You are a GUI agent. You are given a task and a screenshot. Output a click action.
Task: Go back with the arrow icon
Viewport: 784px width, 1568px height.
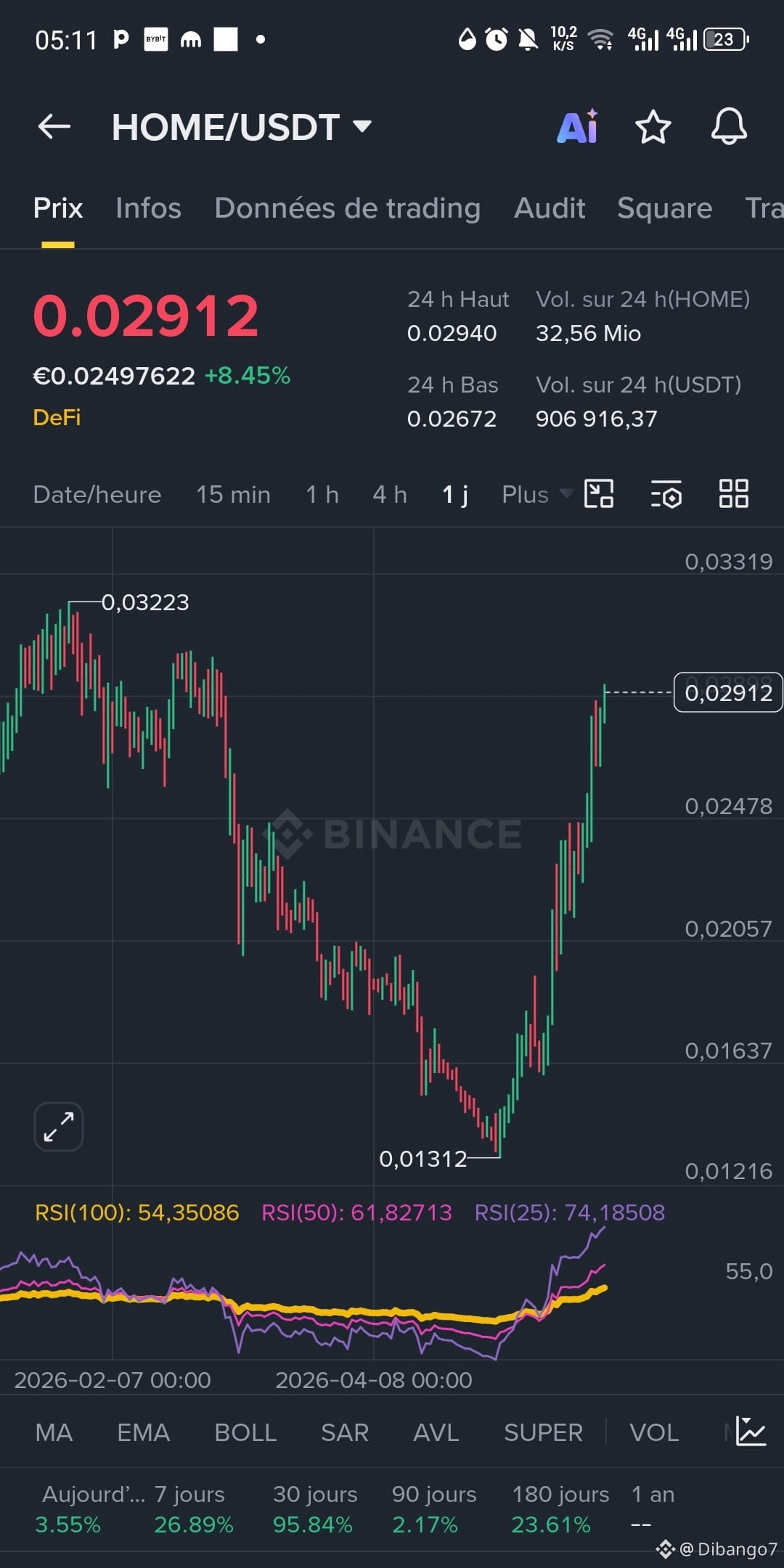(x=54, y=126)
